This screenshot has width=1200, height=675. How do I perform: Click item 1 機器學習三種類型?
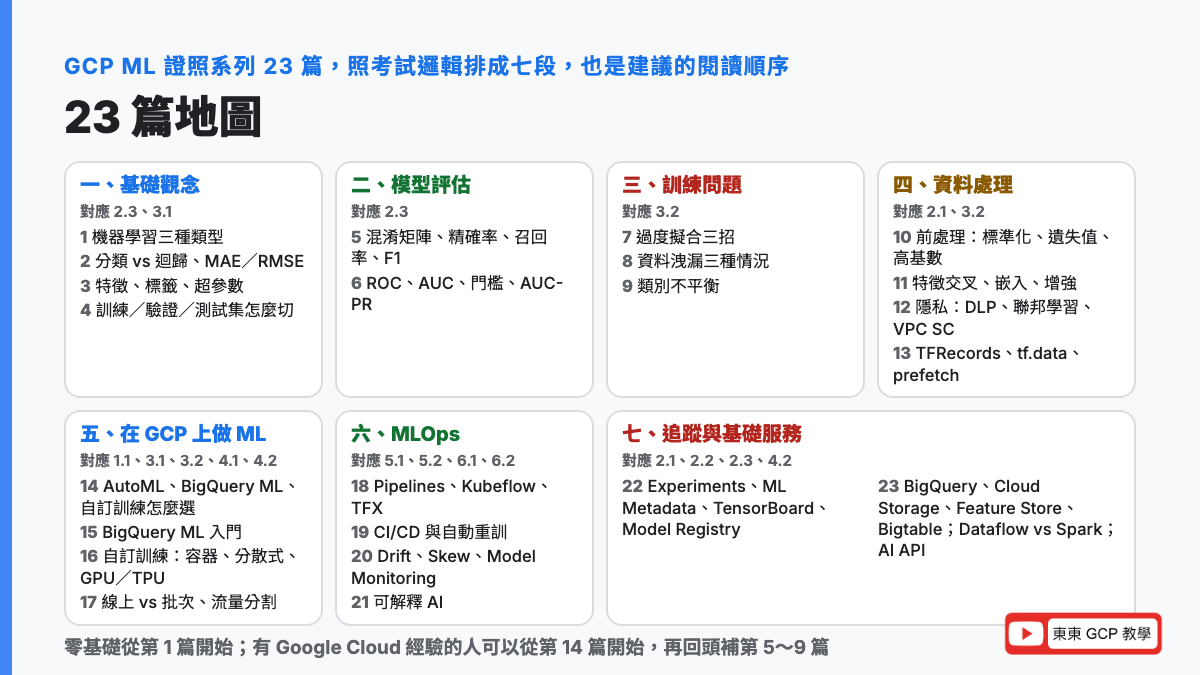click(x=152, y=237)
